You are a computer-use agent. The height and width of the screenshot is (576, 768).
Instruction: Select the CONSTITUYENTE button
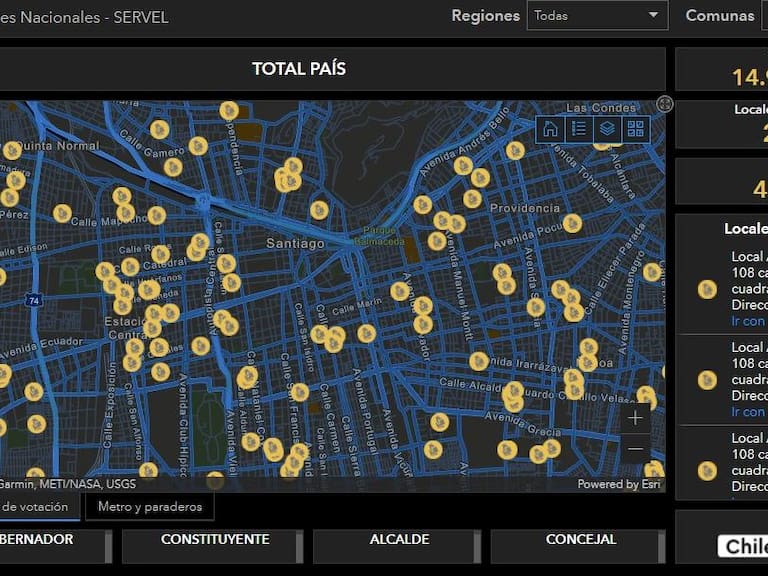pyautogui.click(x=214, y=540)
